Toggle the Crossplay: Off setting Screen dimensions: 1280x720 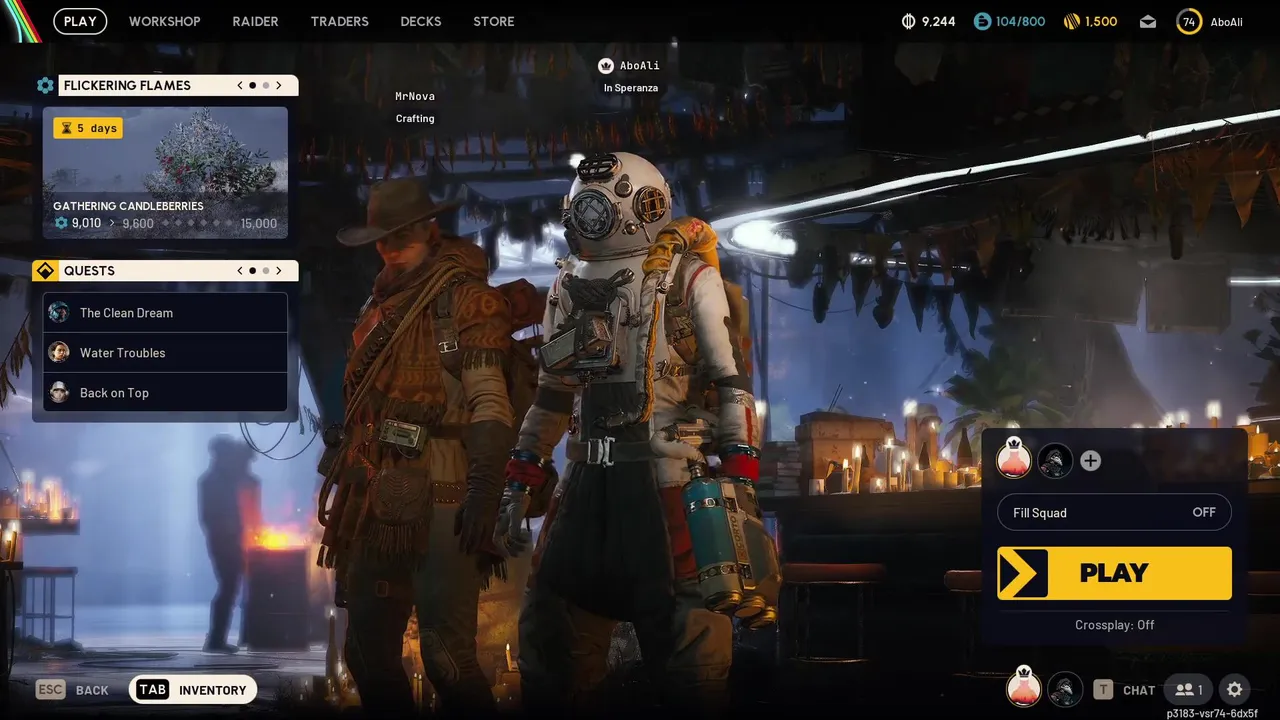click(x=1114, y=625)
